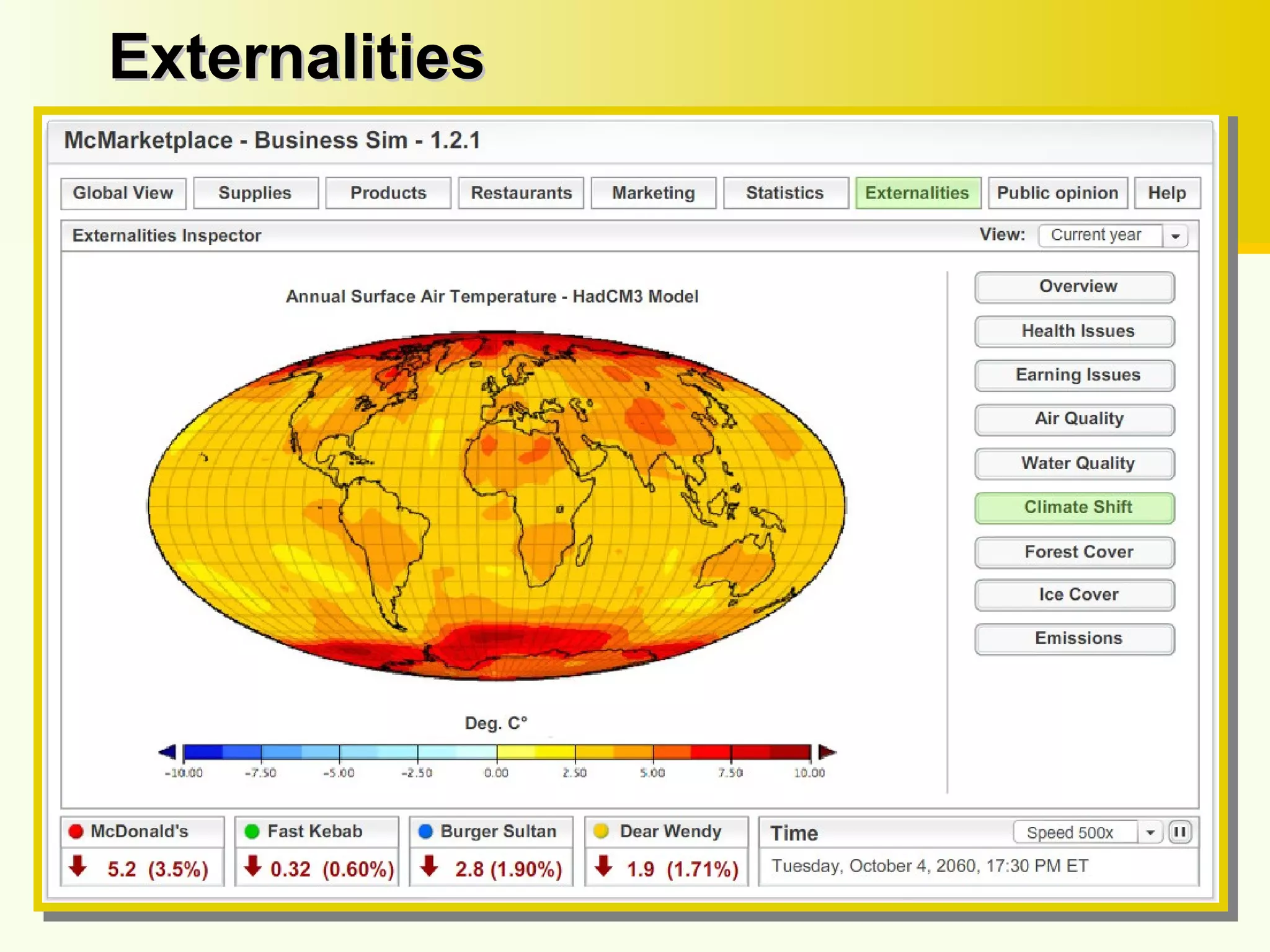This screenshot has height=952, width=1270.
Task: Select the Externalities tab
Action: (x=918, y=193)
